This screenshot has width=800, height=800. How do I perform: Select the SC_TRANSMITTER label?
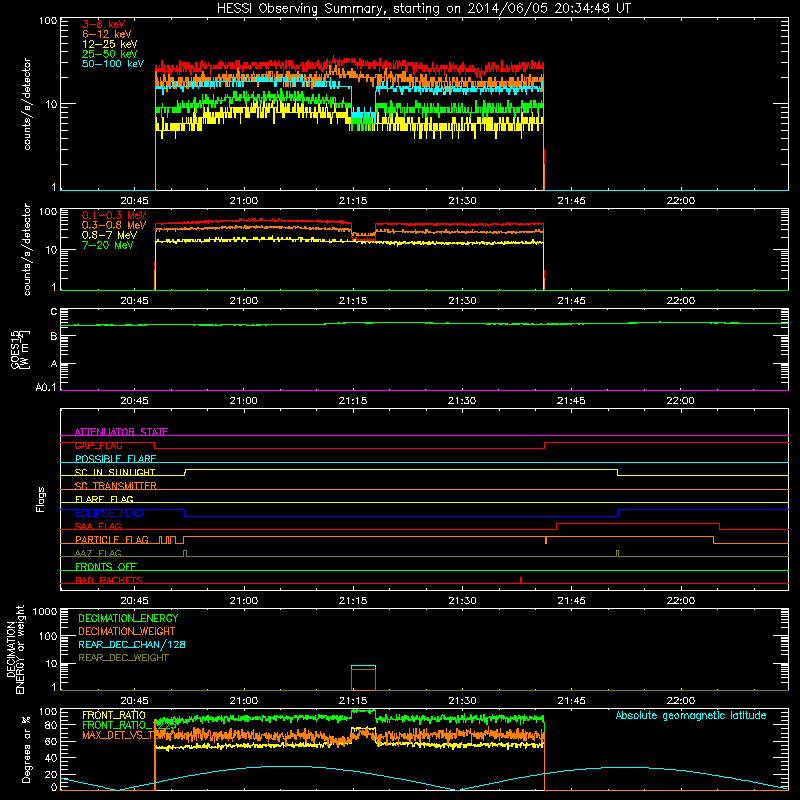(116, 486)
